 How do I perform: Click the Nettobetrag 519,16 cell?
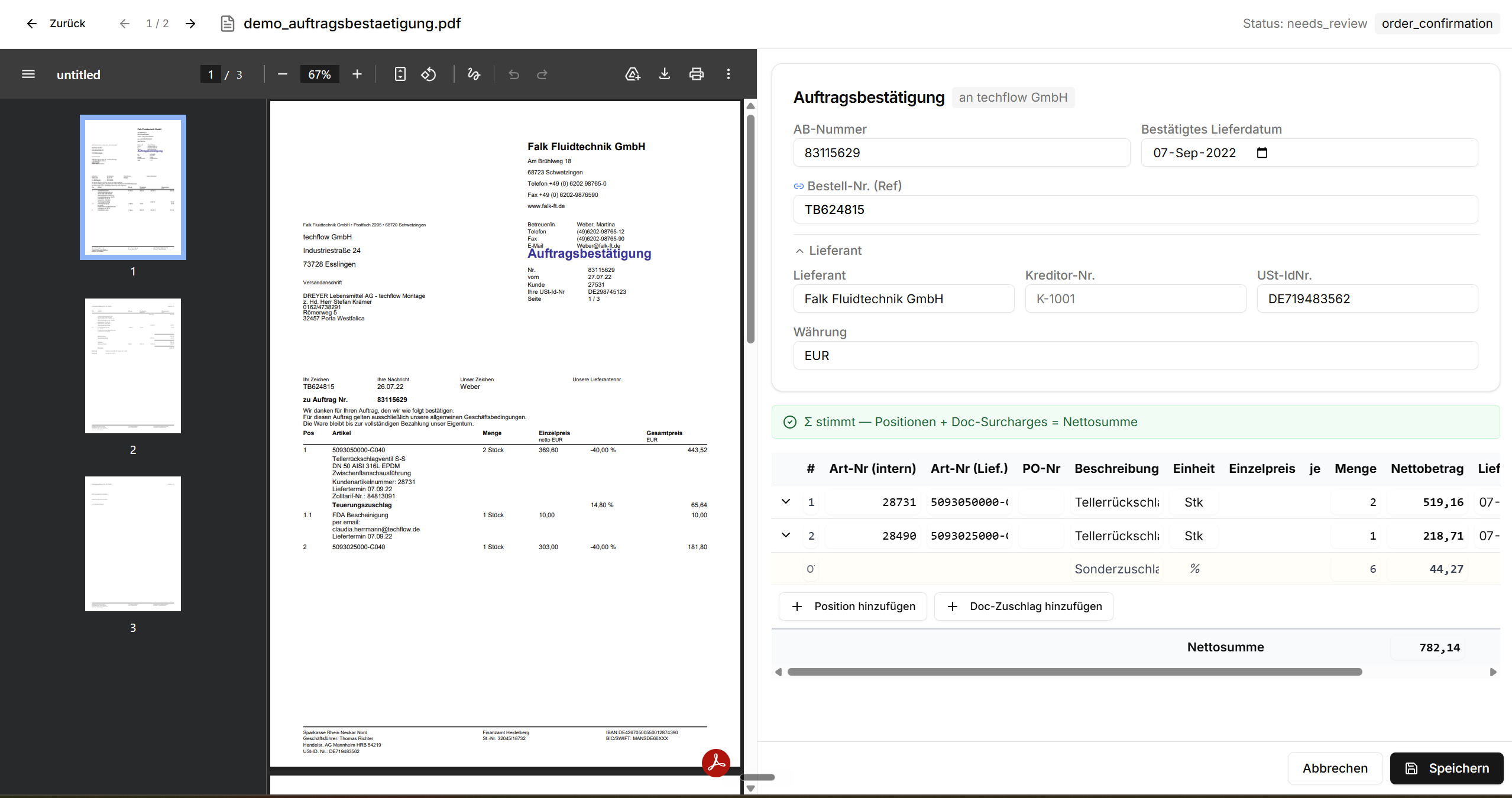pyautogui.click(x=1427, y=502)
